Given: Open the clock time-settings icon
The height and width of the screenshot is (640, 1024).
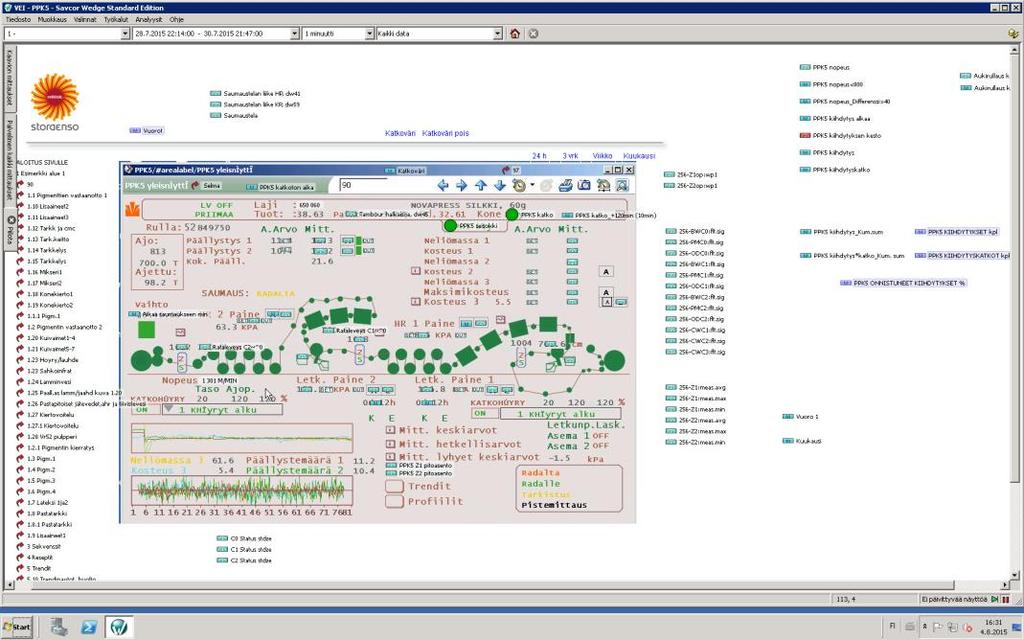Looking at the screenshot, I should coord(519,185).
